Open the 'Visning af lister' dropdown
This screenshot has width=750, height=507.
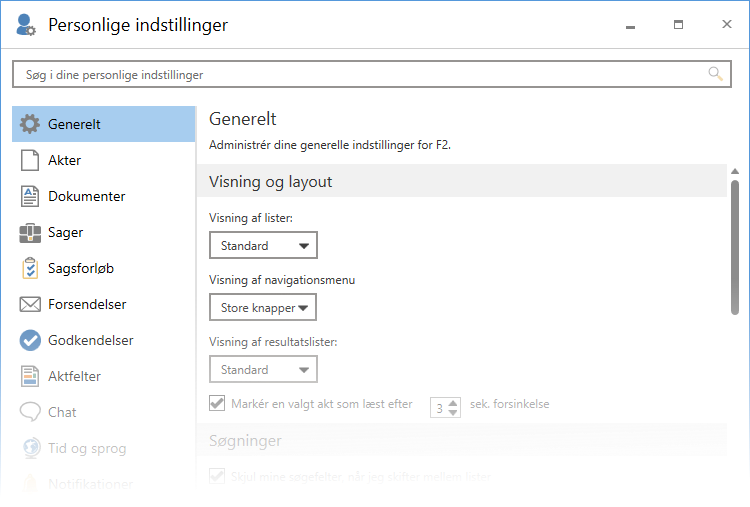pyautogui.click(x=263, y=245)
